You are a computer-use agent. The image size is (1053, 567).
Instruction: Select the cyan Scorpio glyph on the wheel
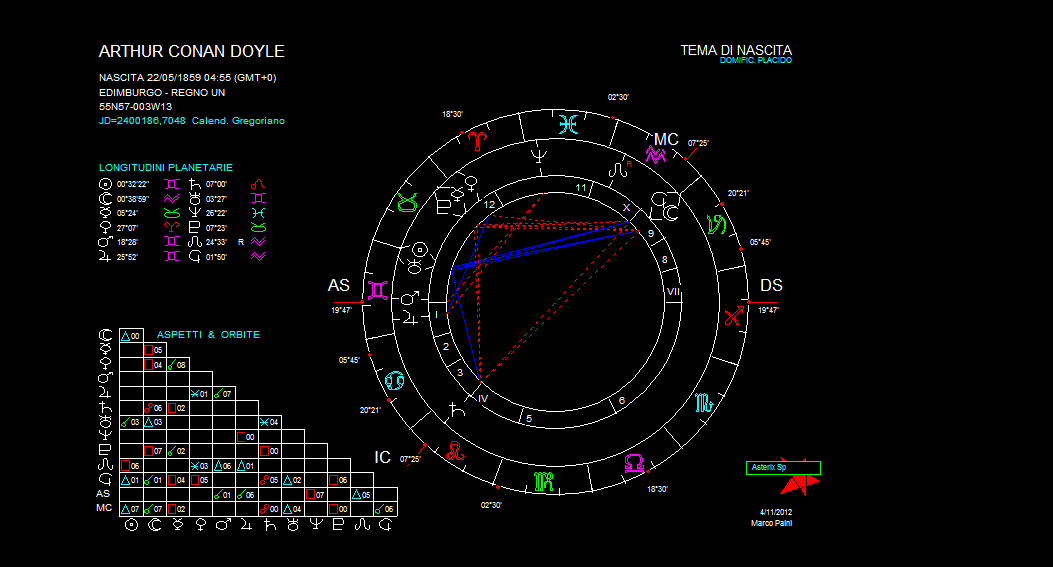(x=704, y=403)
